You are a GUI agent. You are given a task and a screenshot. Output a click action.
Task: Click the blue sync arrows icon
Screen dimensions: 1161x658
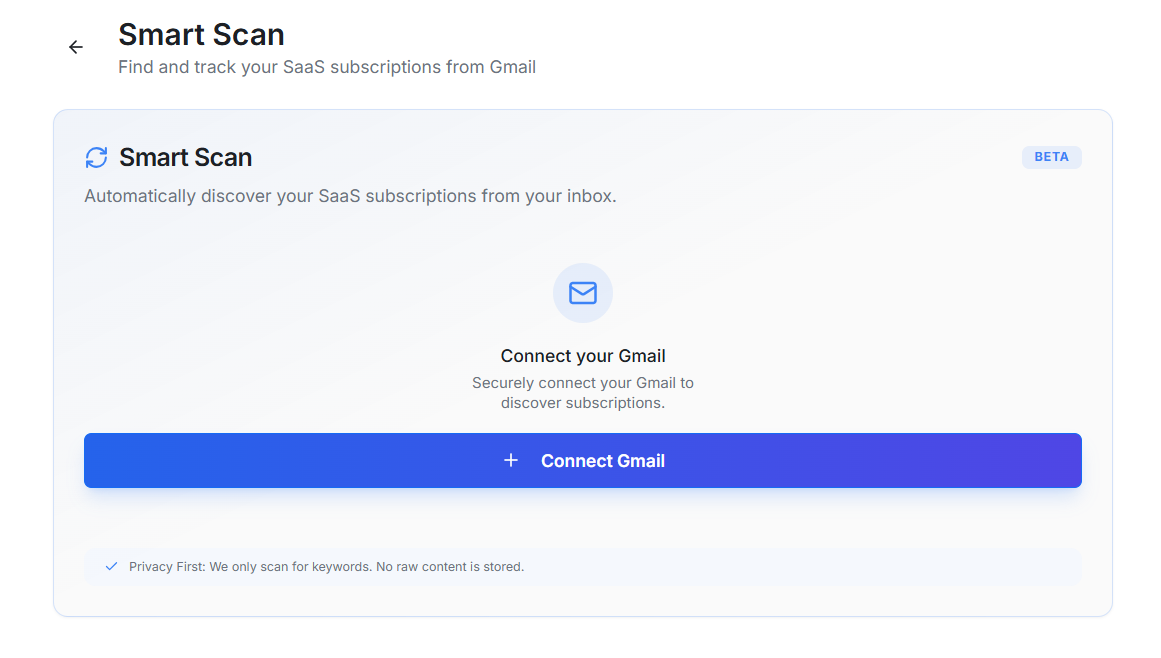(x=96, y=157)
